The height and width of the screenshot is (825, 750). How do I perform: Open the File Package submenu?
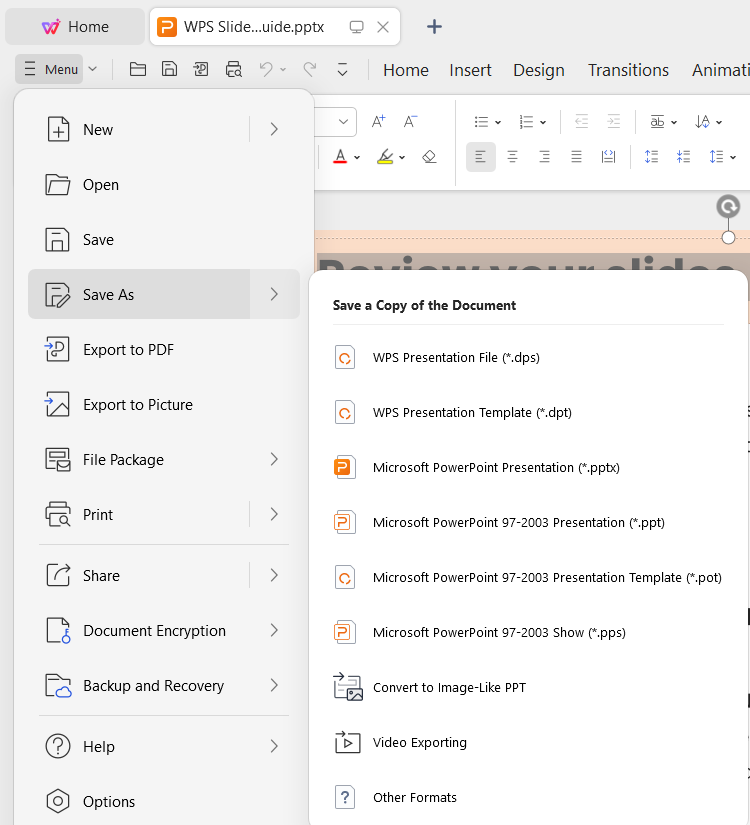click(x=164, y=459)
